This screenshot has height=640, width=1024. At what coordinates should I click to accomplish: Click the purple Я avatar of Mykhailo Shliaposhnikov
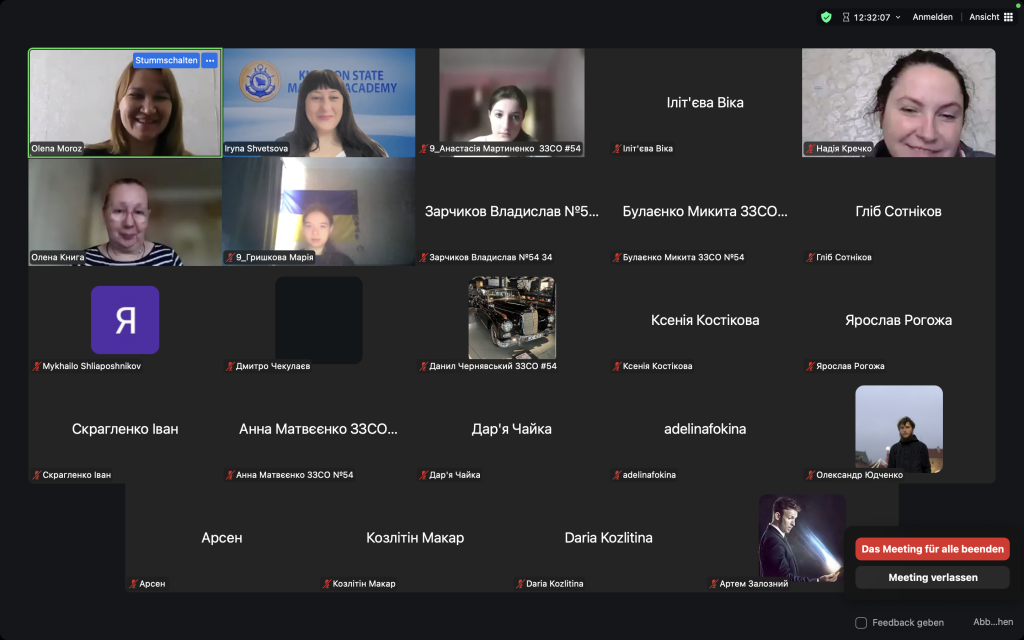pyautogui.click(x=125, y=320)
